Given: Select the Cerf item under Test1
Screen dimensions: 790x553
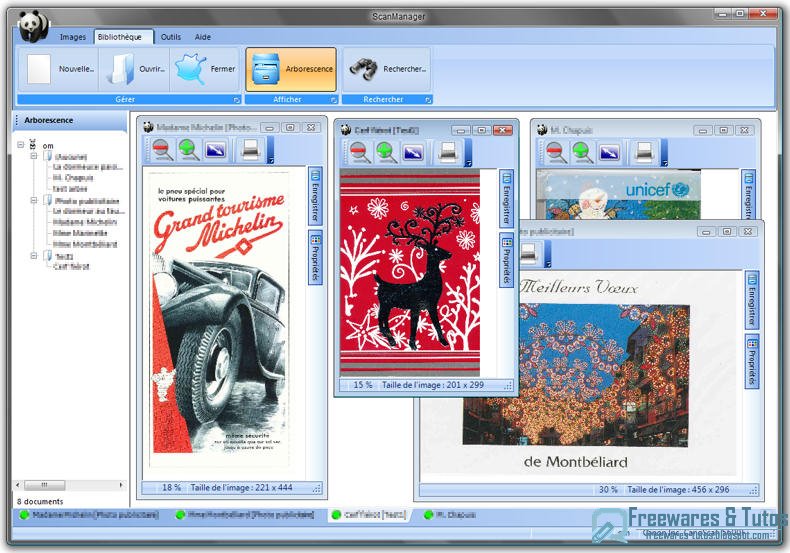Looking at the screenshot, I should pyautogui.click(x=71, y=266).
